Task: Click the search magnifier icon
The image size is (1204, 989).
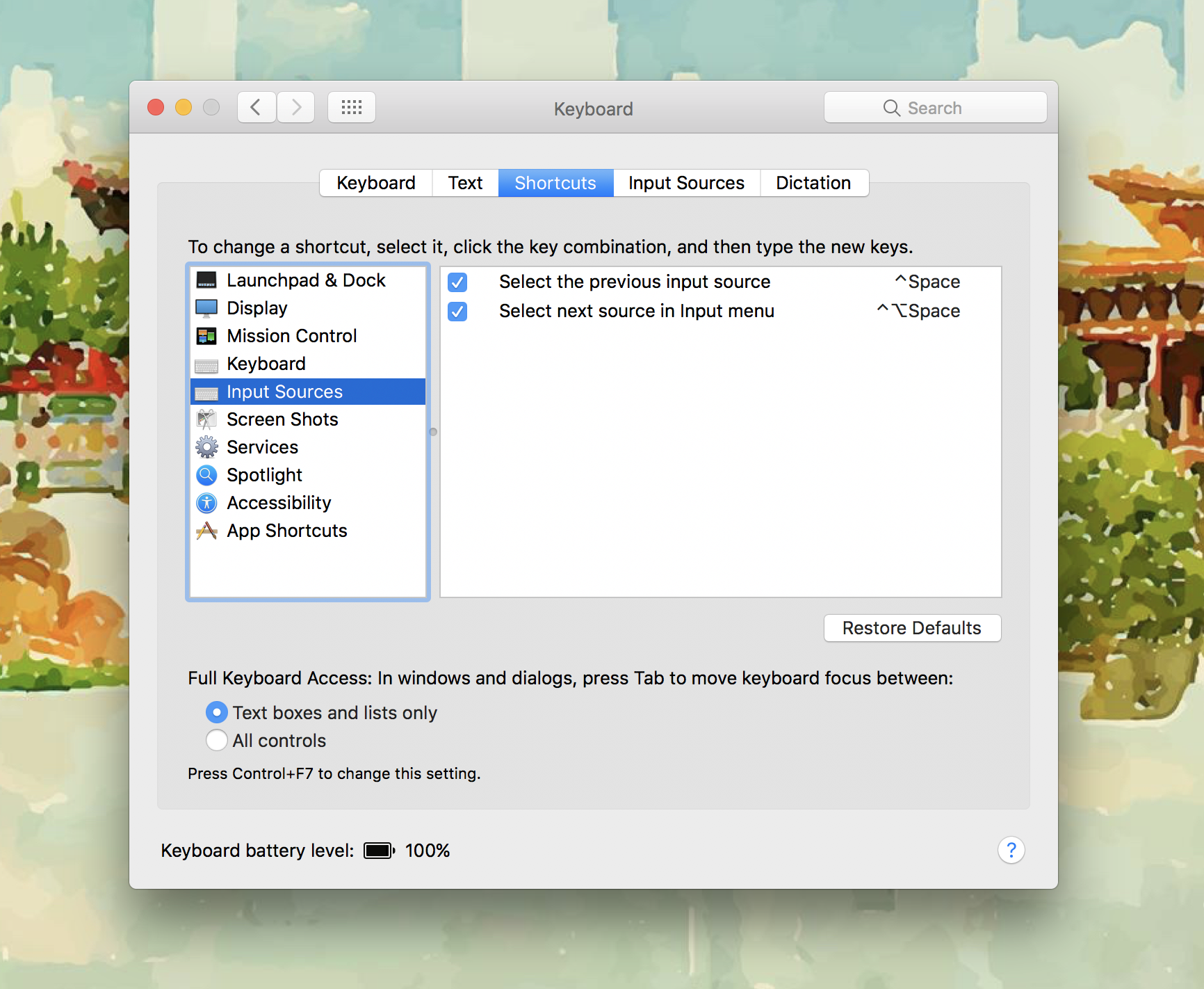Action: (891, 108)
